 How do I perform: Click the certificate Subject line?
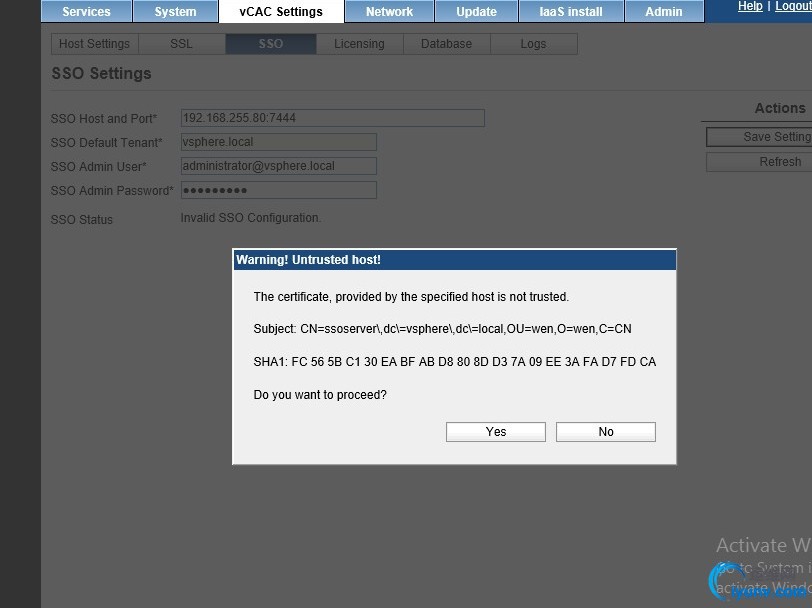pos(442,329)
